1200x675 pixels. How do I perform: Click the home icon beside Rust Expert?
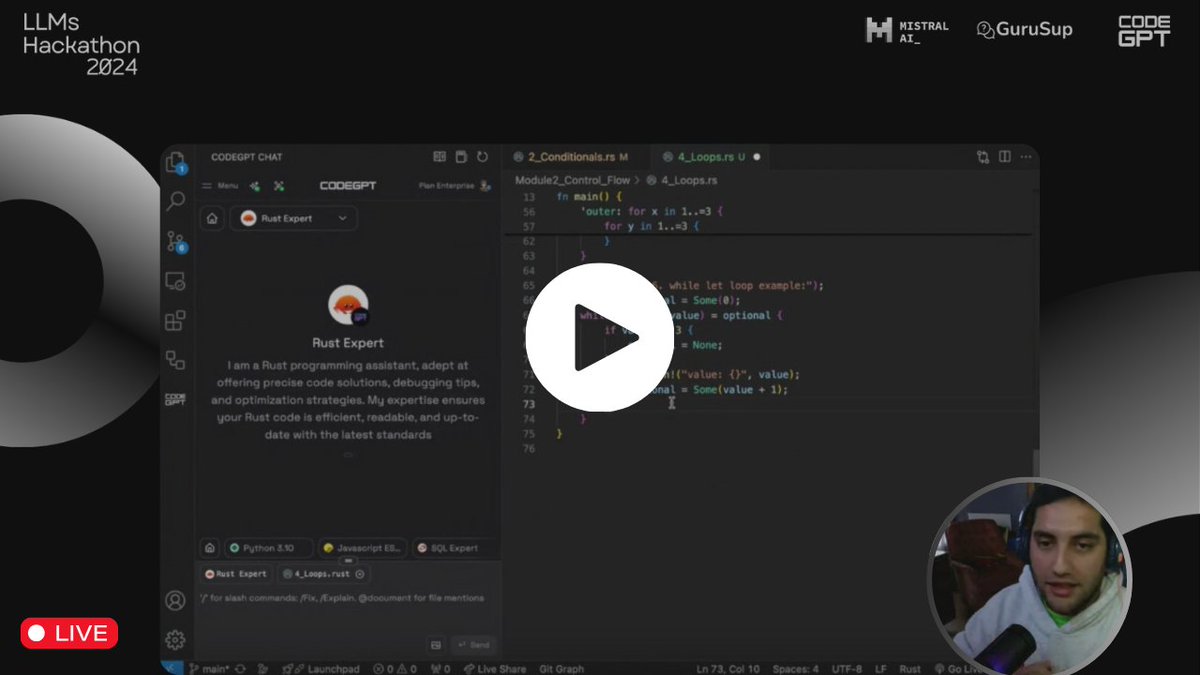(x=212, y=218)
